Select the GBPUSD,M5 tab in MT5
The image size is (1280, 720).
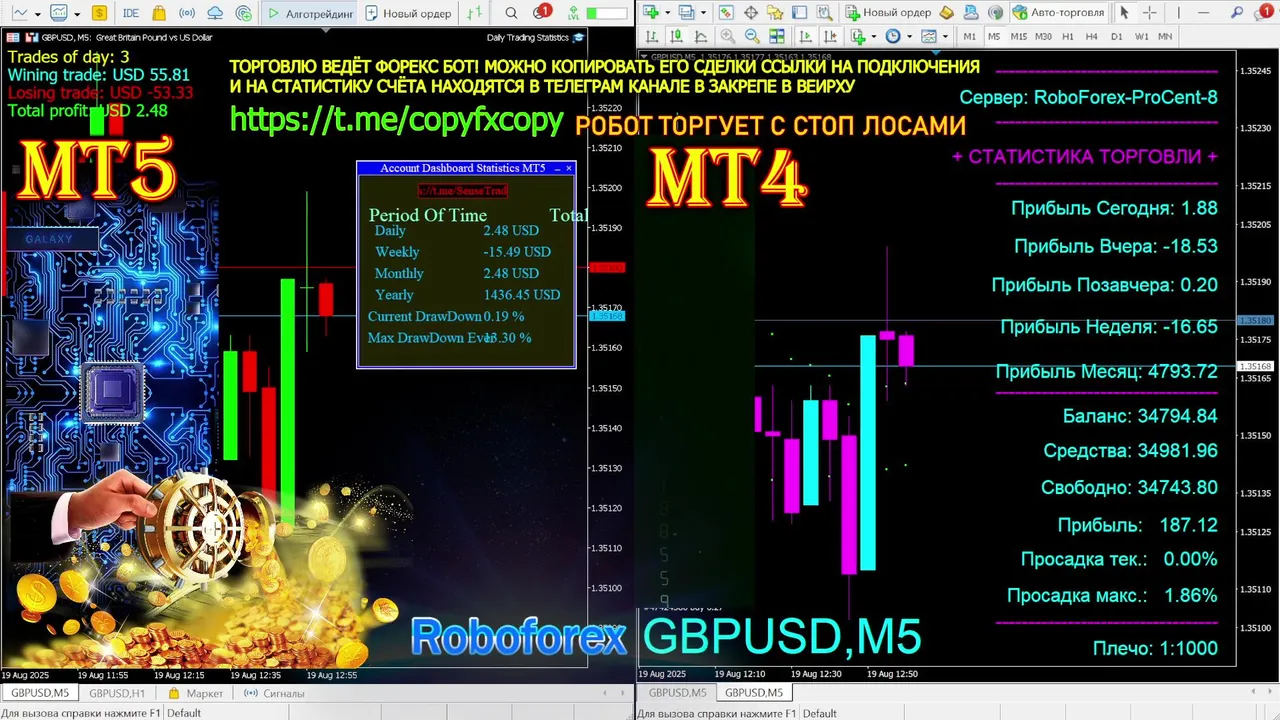(40, 693)
